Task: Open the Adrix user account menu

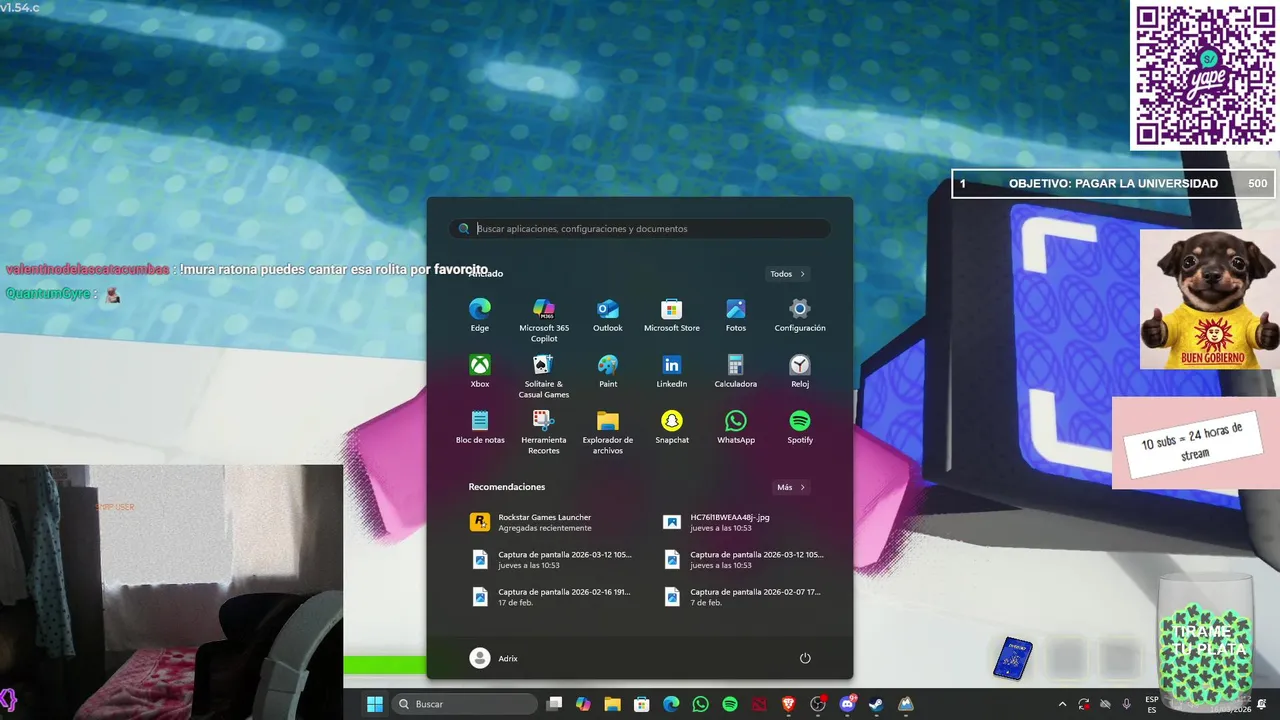Action: click(494, 658)
